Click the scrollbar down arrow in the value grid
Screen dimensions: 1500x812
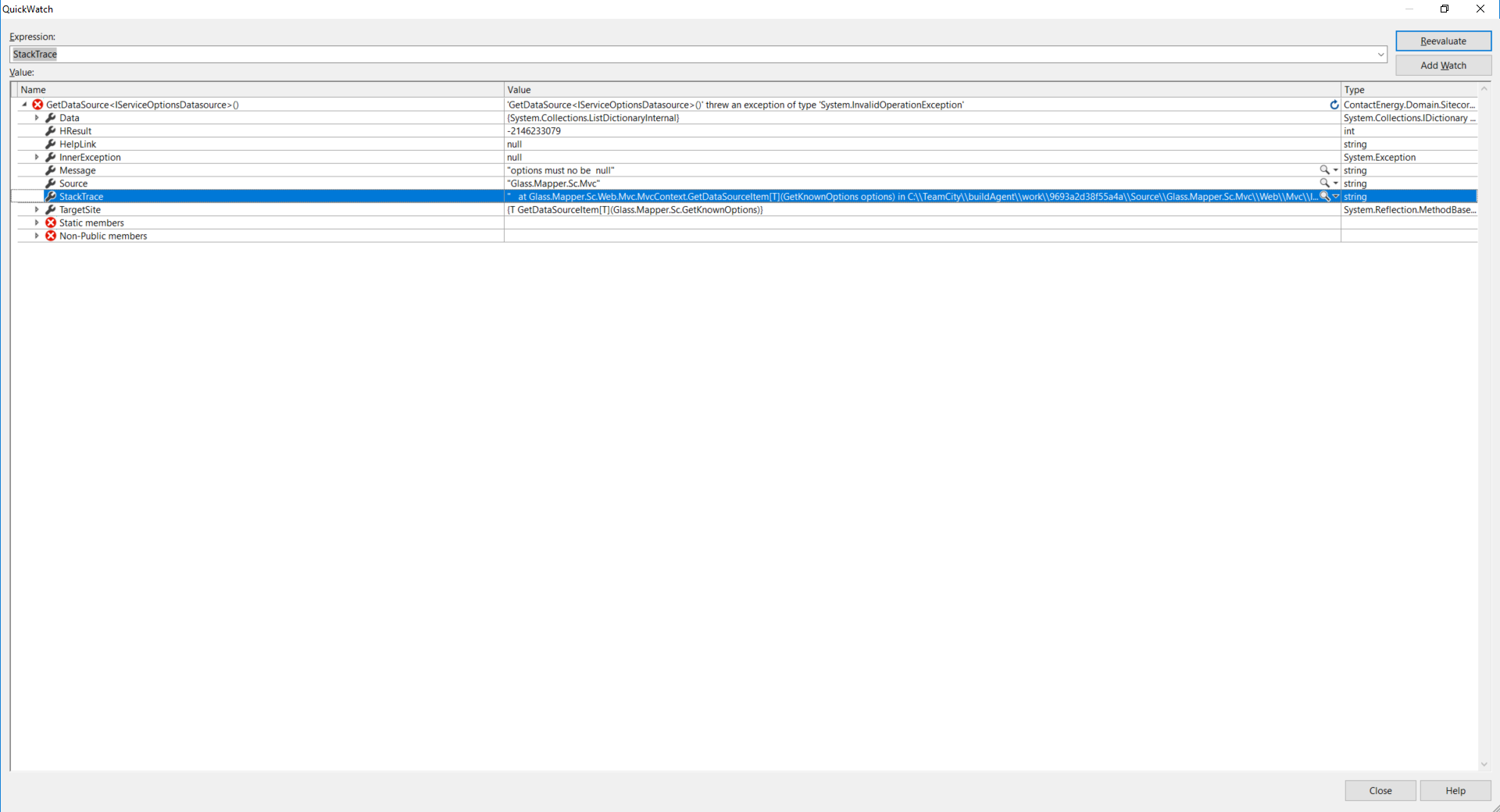[x=1484, y=764]
